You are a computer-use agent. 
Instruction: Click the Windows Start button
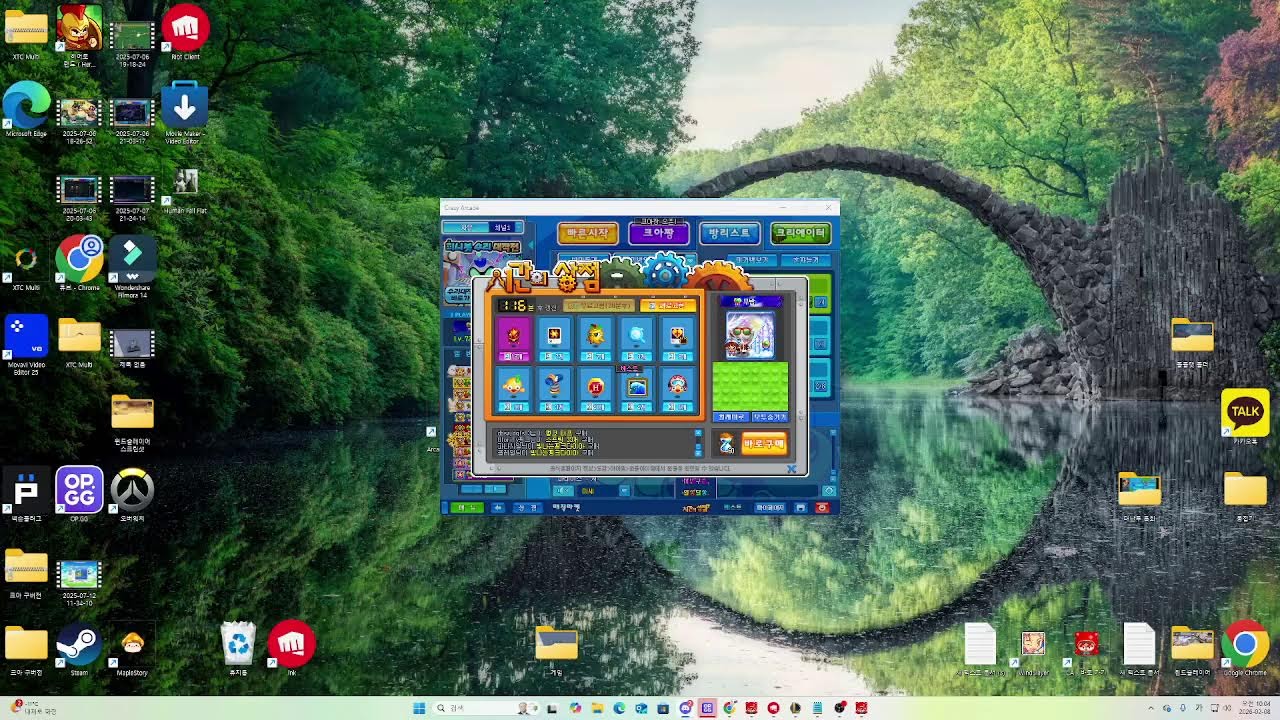pos(421,708)
